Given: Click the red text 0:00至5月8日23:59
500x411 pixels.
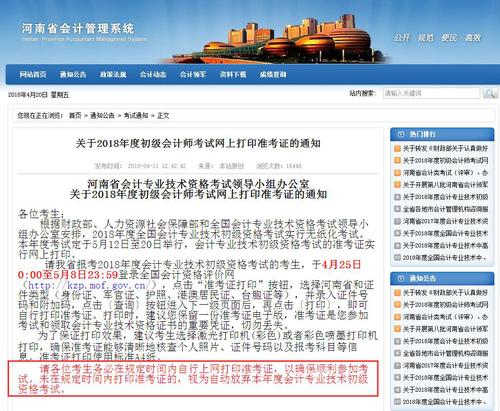Looking at the screenshot, I should point(68,275).
